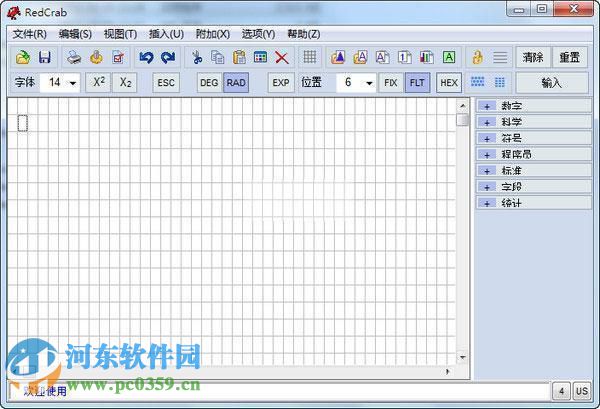Toggle subscript X₂ mode
The width and height of the screenshot is (600, 409).
(125, 82)
